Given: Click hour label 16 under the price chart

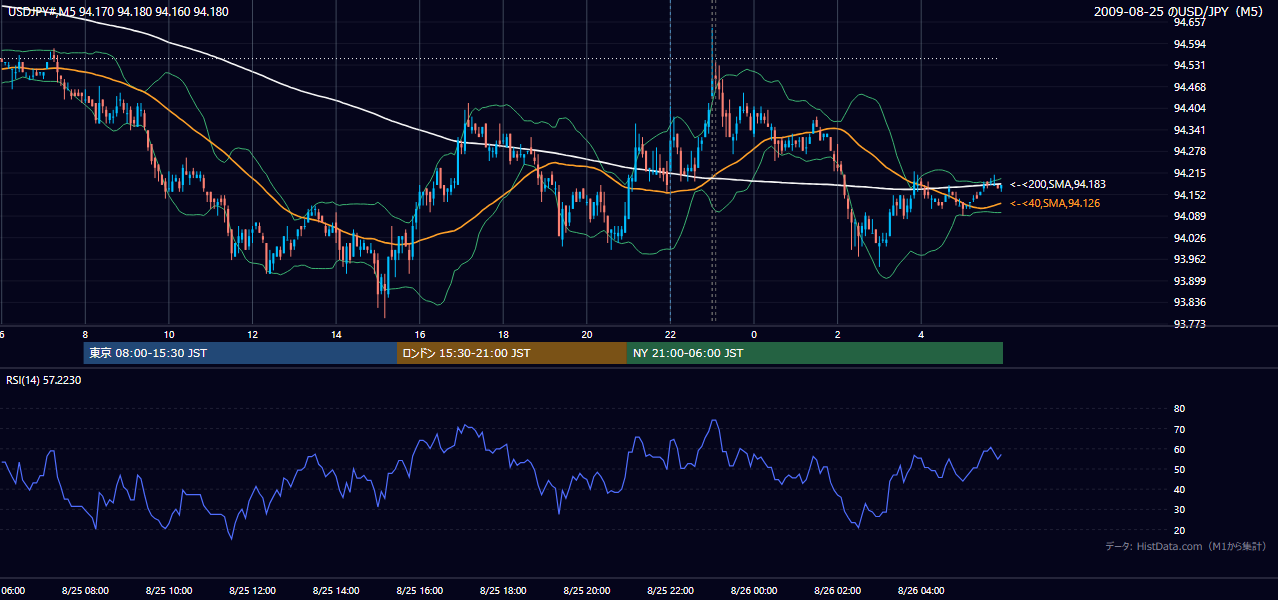Looking at the screenshot, I should coord(420,335).
